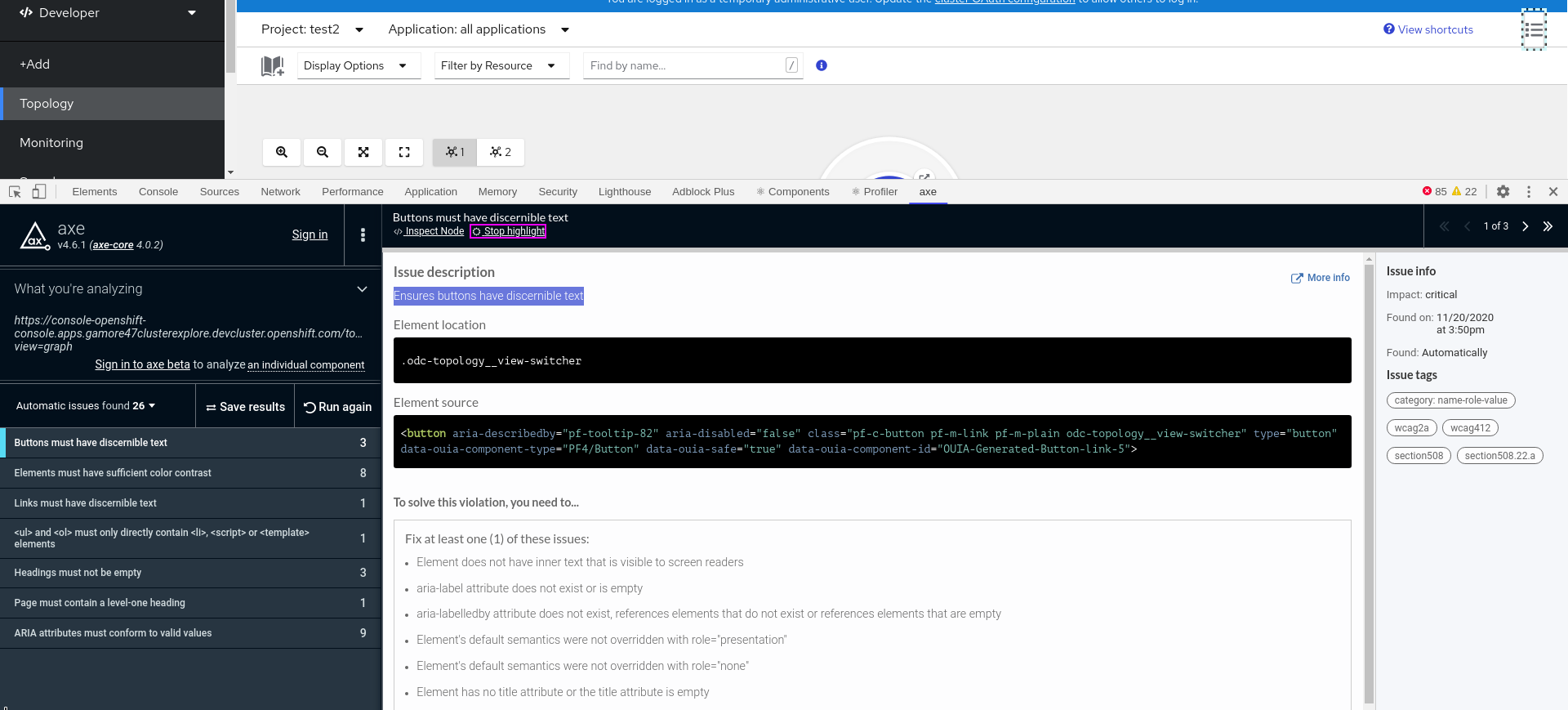This screenshot has height=710, width=1568.
Task: Collapse the What you're analyzing section
Action: click(362, 288)
